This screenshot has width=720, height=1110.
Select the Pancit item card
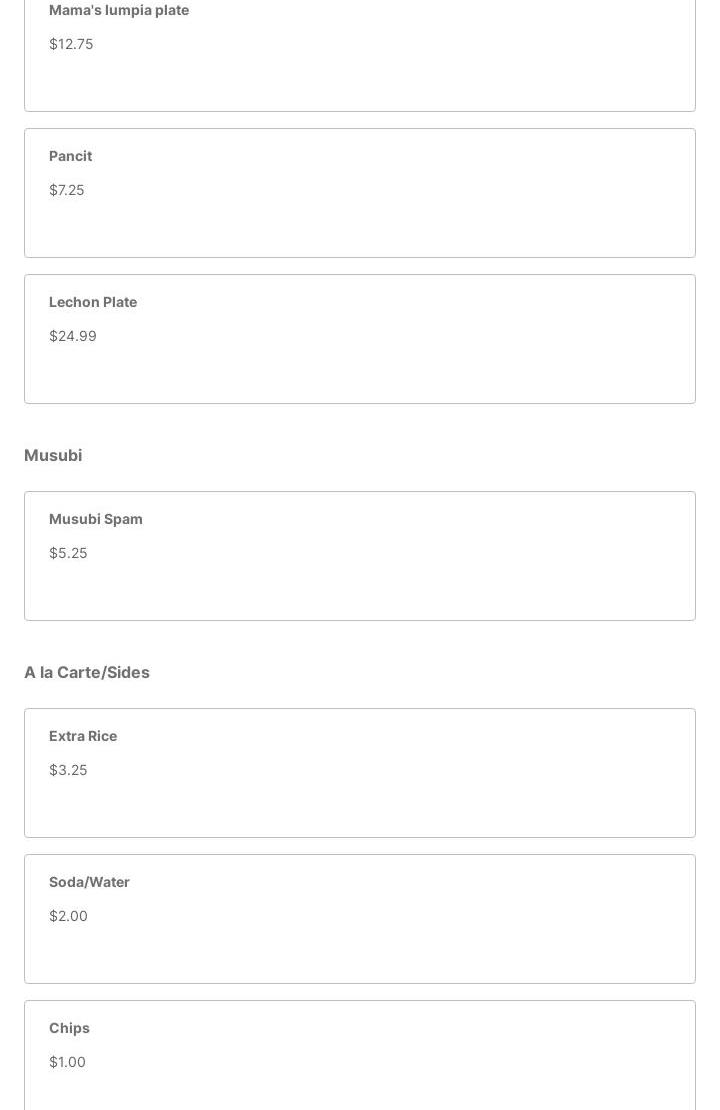tap(360, 193)
